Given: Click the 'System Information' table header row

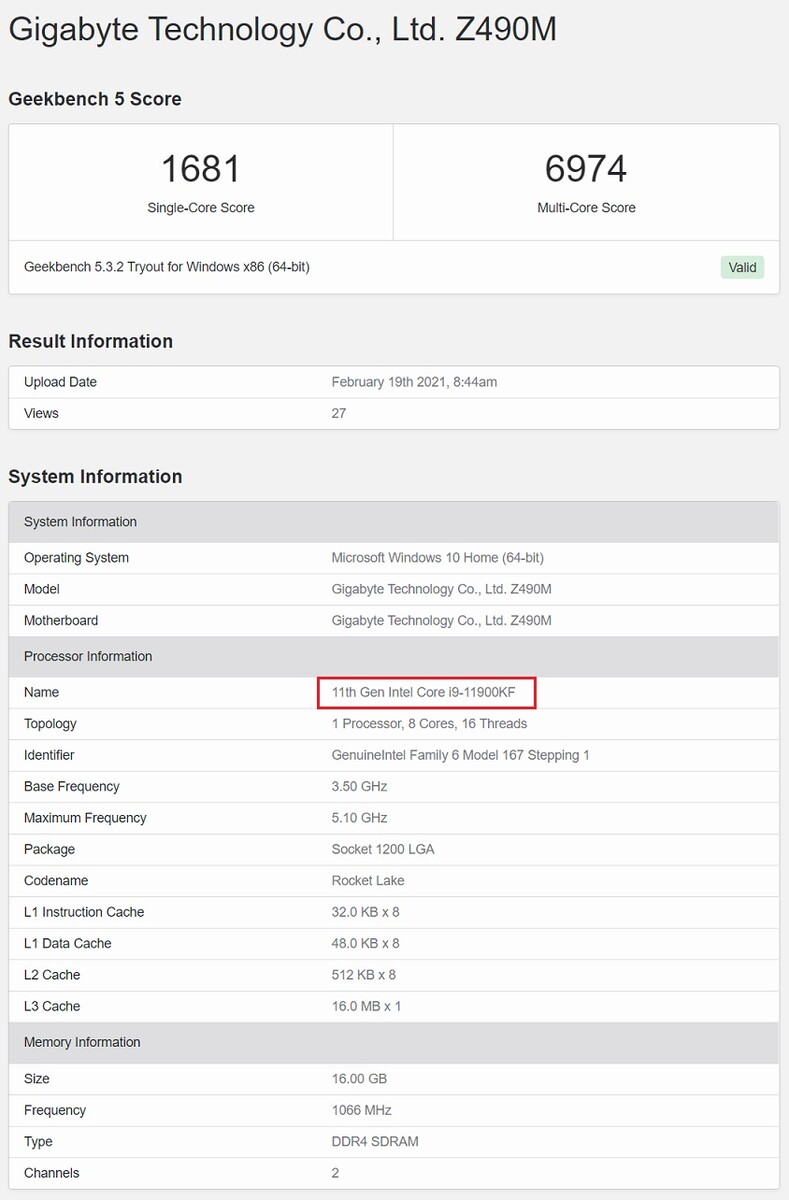Looking at the screenshot, I should point(394,522).
